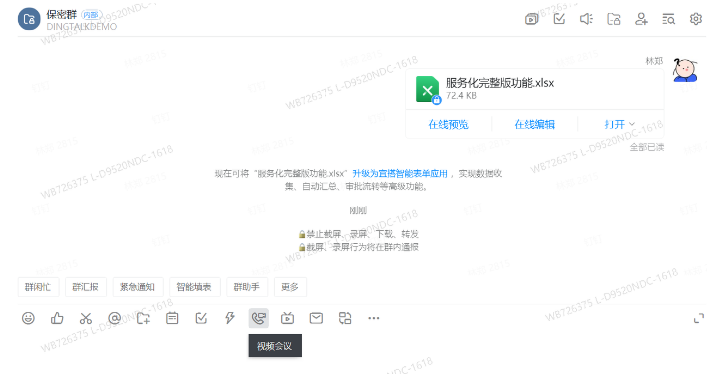Open group settings gear
This screenshot has height=377, width=725.
695,19
